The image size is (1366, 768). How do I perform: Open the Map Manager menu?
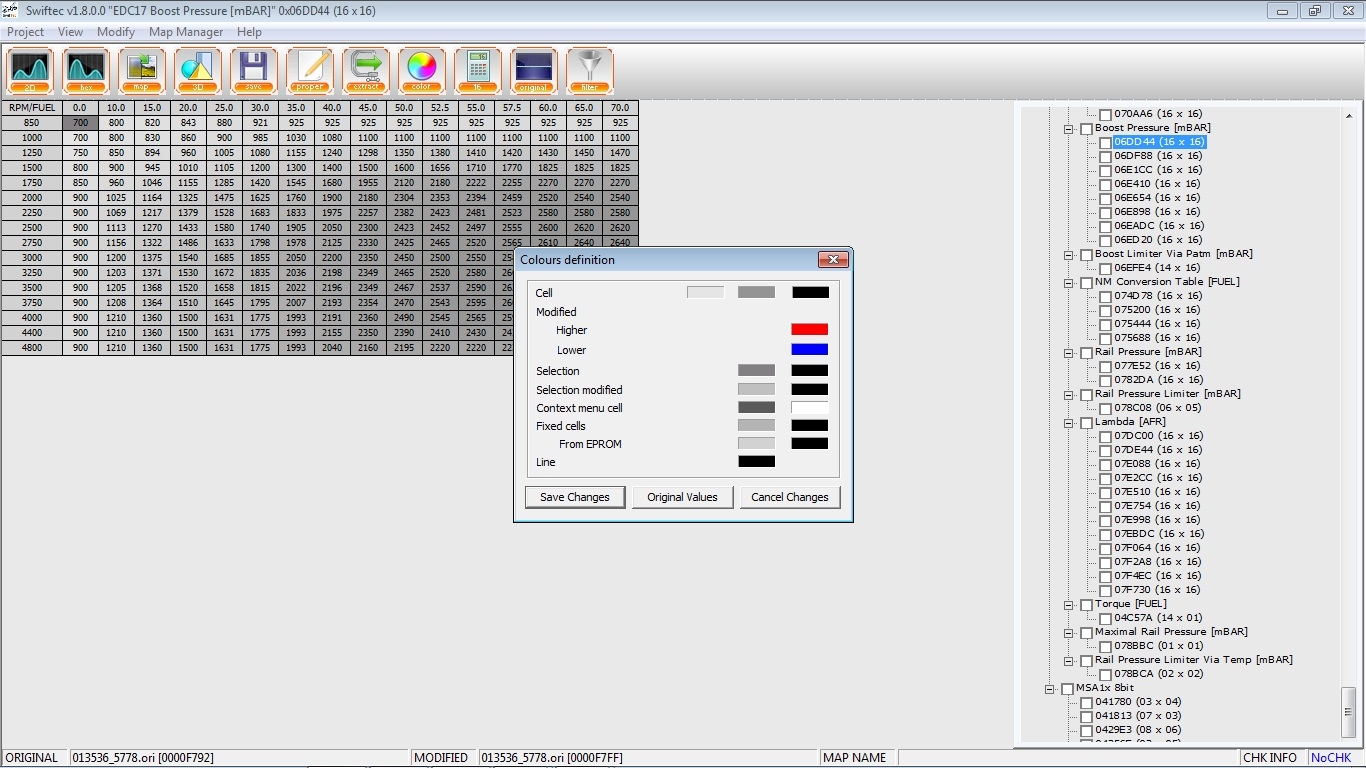coord(186,32)
